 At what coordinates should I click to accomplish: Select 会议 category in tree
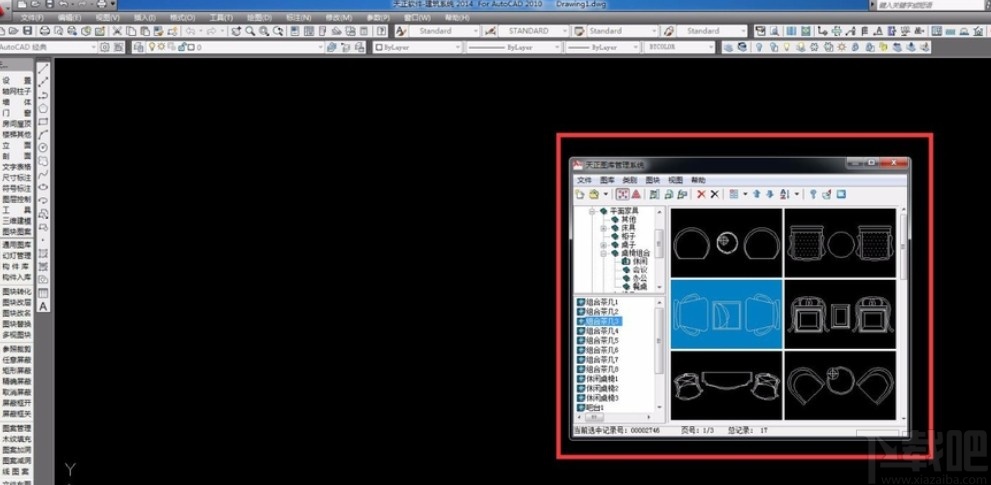coord(640,269)
